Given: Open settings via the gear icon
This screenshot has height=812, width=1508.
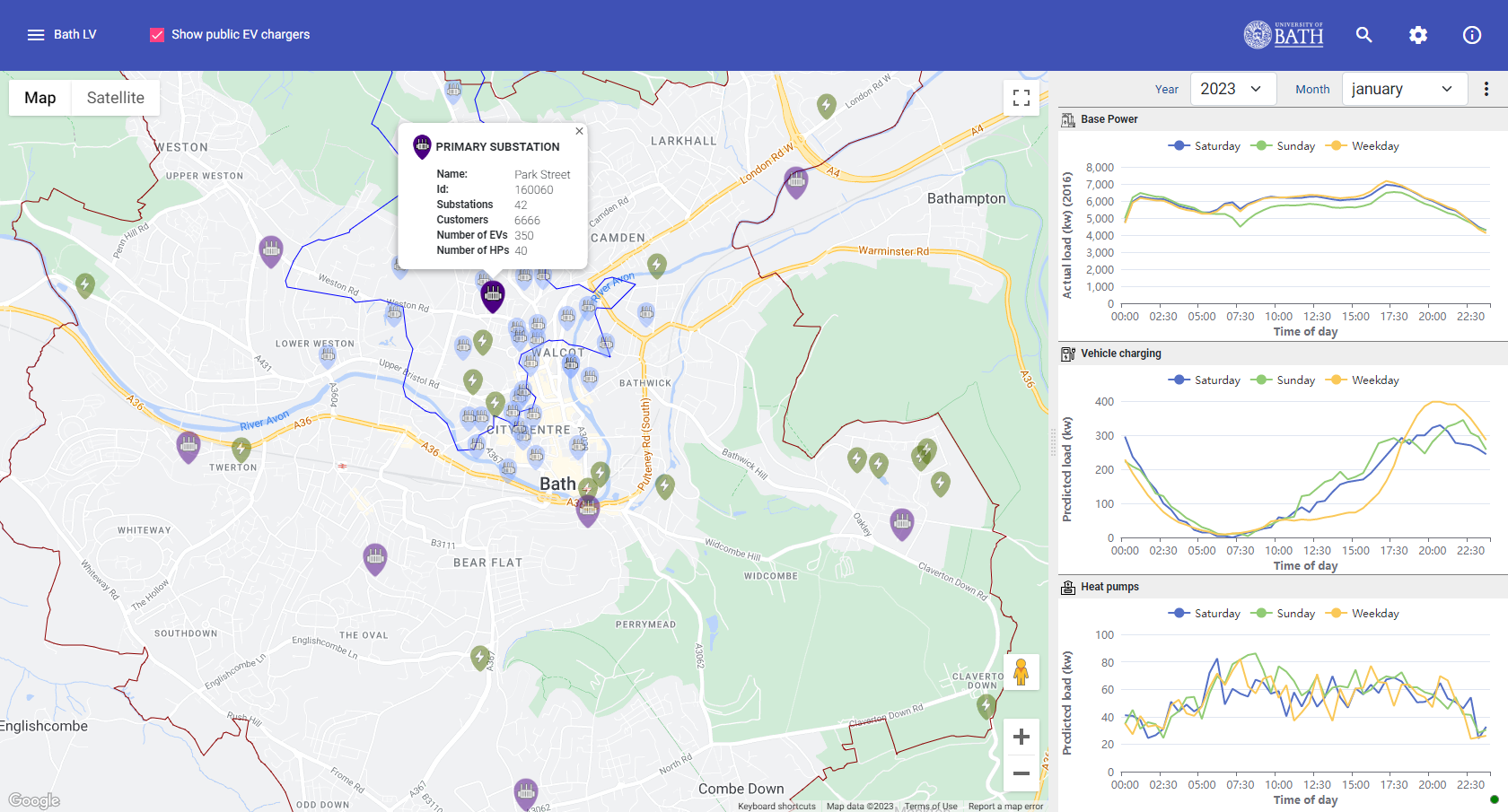Looking at the screenshot, I should (1417, 35).
